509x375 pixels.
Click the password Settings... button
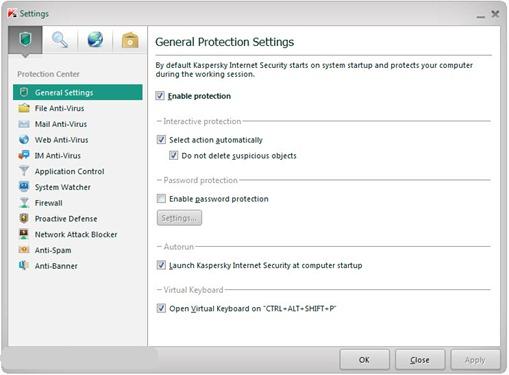(179, 218)
